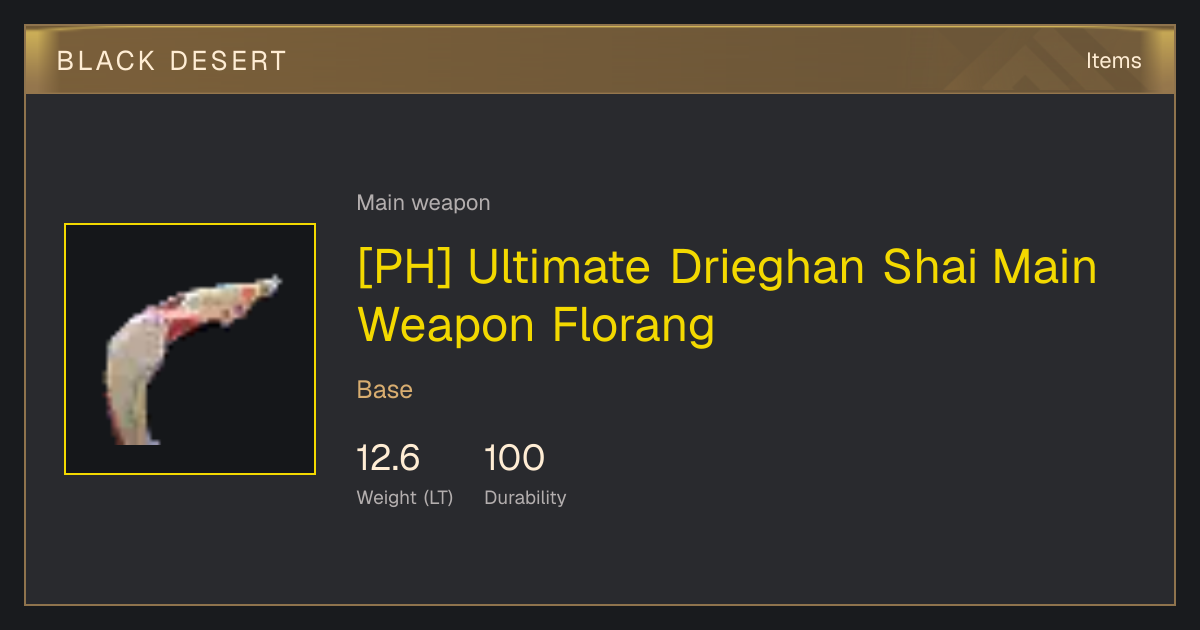Click the 100 durability value
This screenshot has height=630, width=1200.
tap(514, 458)
